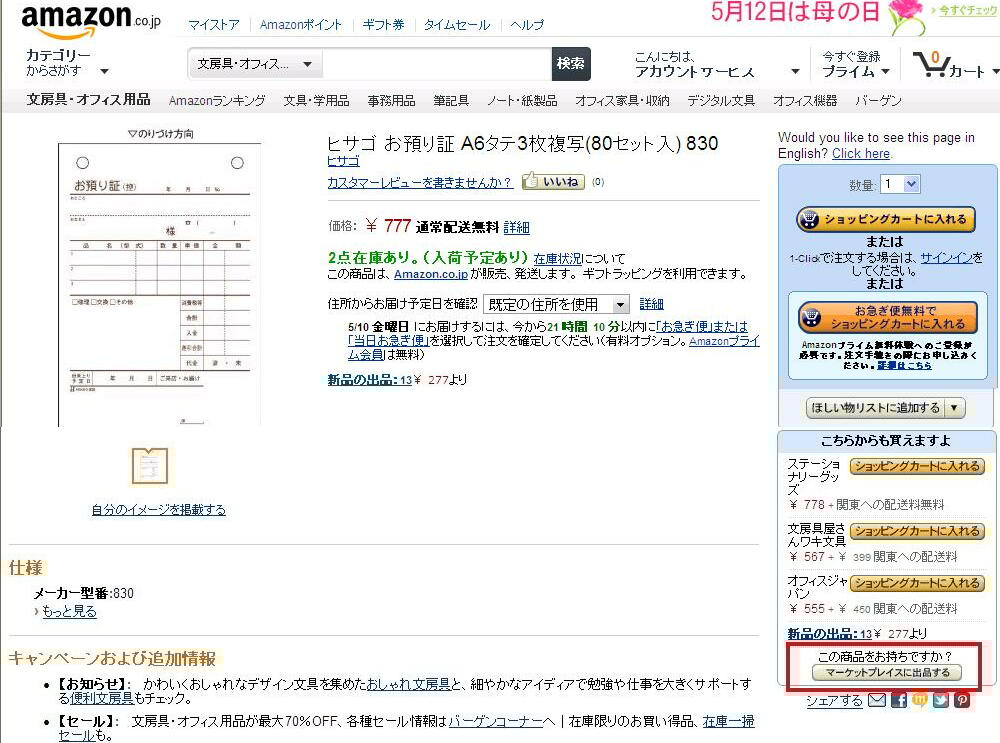Share product on Facebook
Screen dimensions: 1000x743
pos(899,701)
